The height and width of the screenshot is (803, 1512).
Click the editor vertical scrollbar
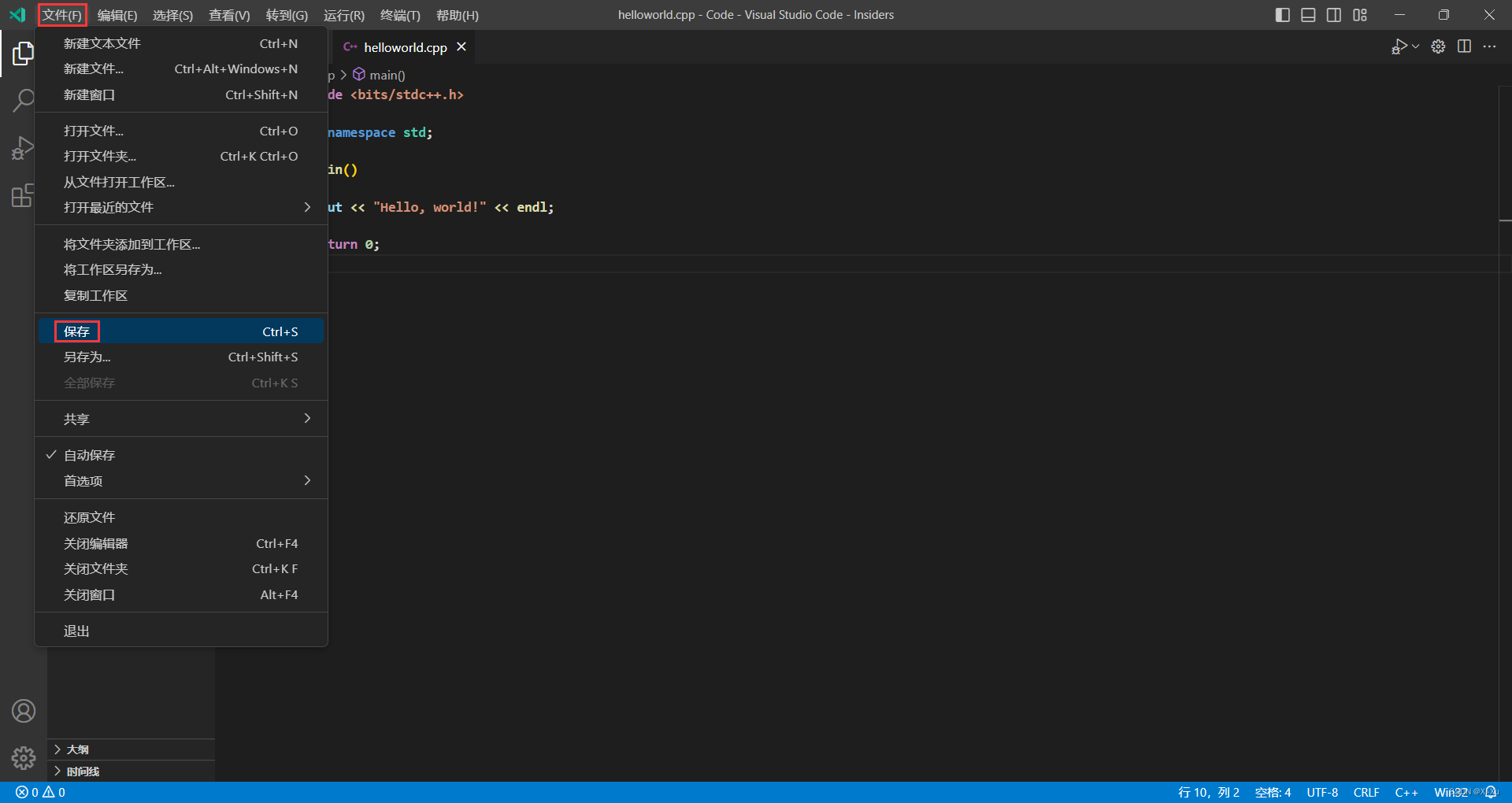click(x=1505, y=157)
